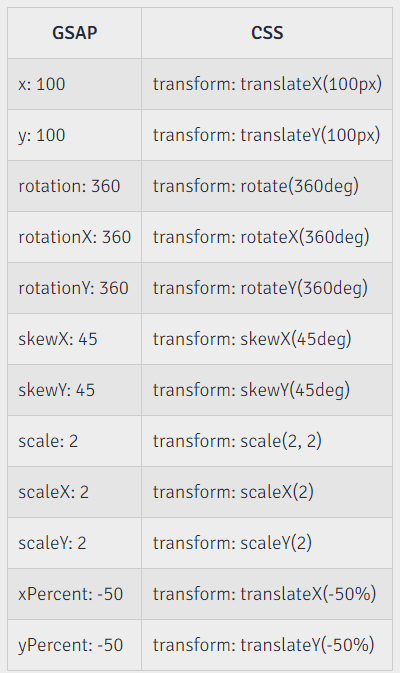
Task: Select the 'y: 100' cell
Action: point(75,135)
